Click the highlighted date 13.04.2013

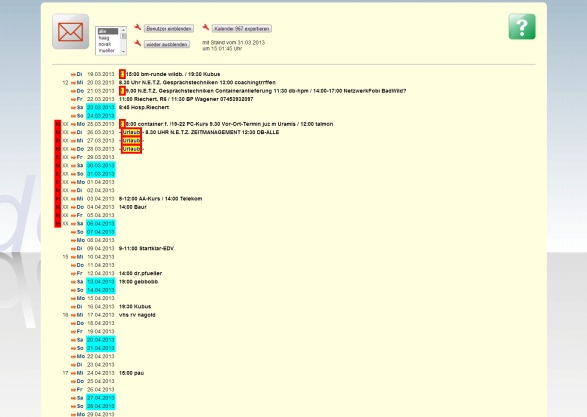(x=101, y=281)
